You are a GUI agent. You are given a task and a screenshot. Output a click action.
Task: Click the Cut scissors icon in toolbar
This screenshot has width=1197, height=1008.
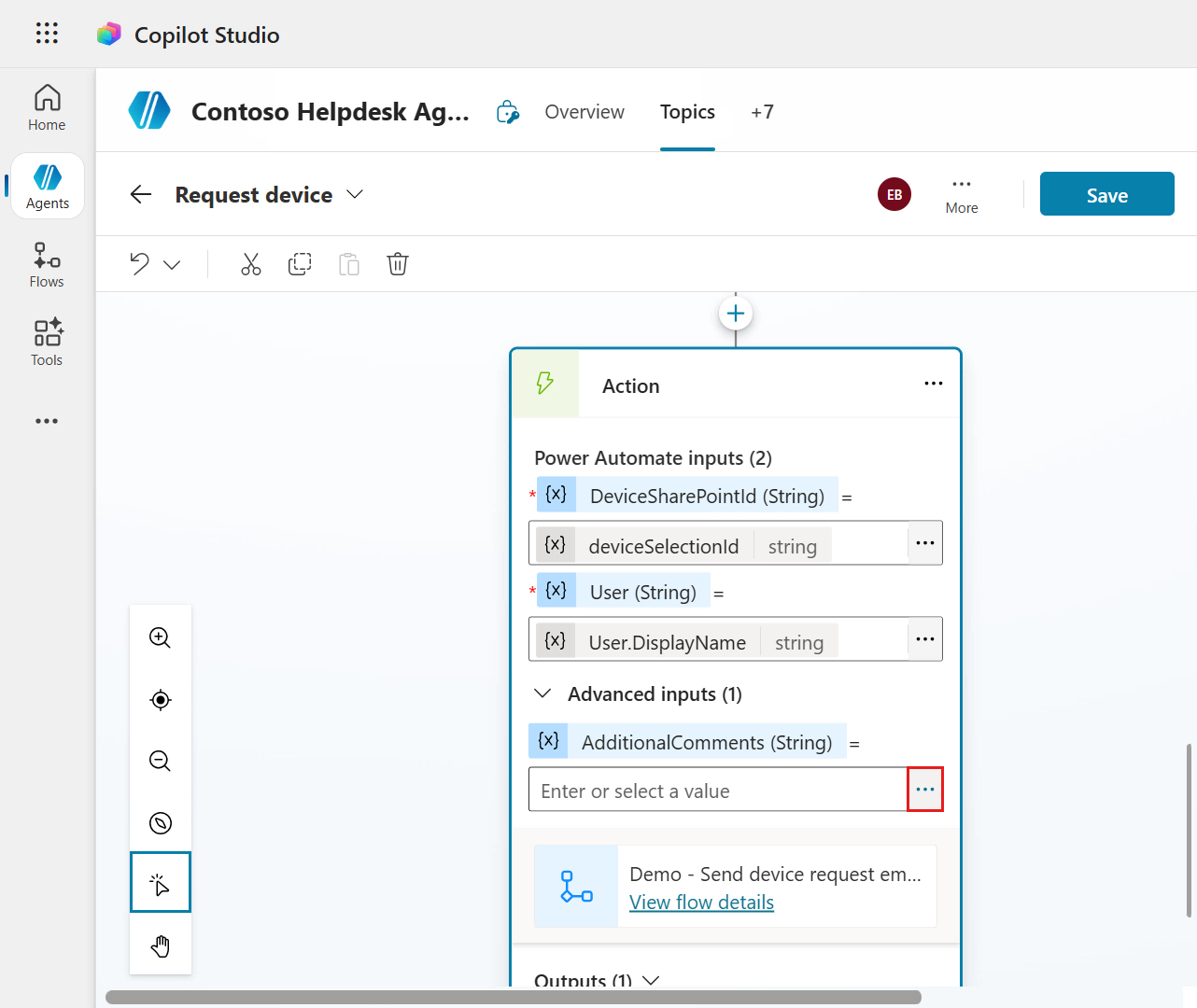pos(250,264)
